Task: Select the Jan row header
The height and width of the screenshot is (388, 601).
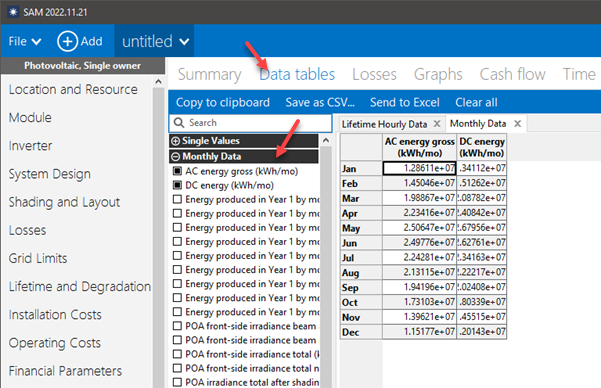Action: tap(361, 169)
